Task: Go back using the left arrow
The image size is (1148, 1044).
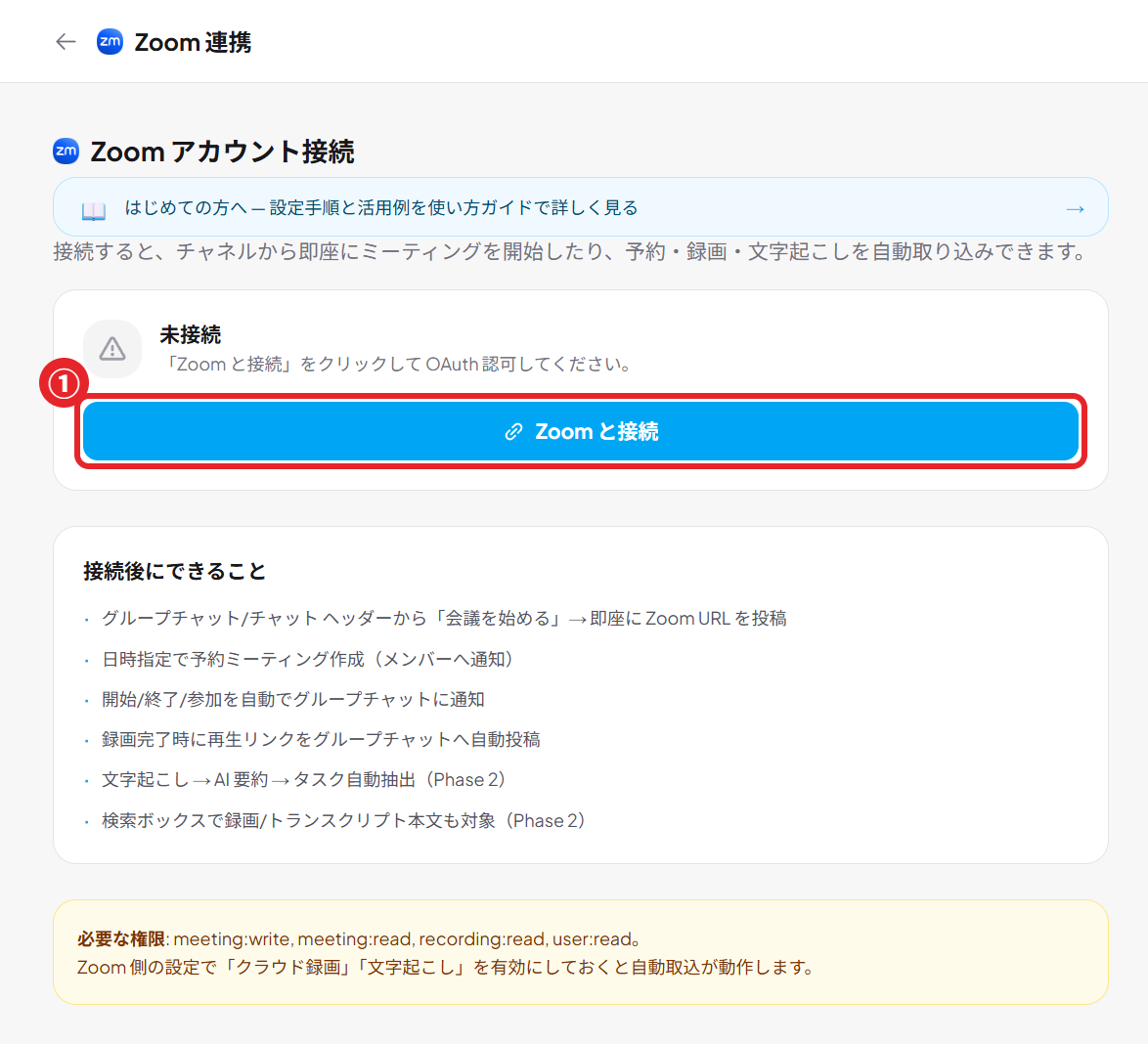Action: tap(66, 42)
